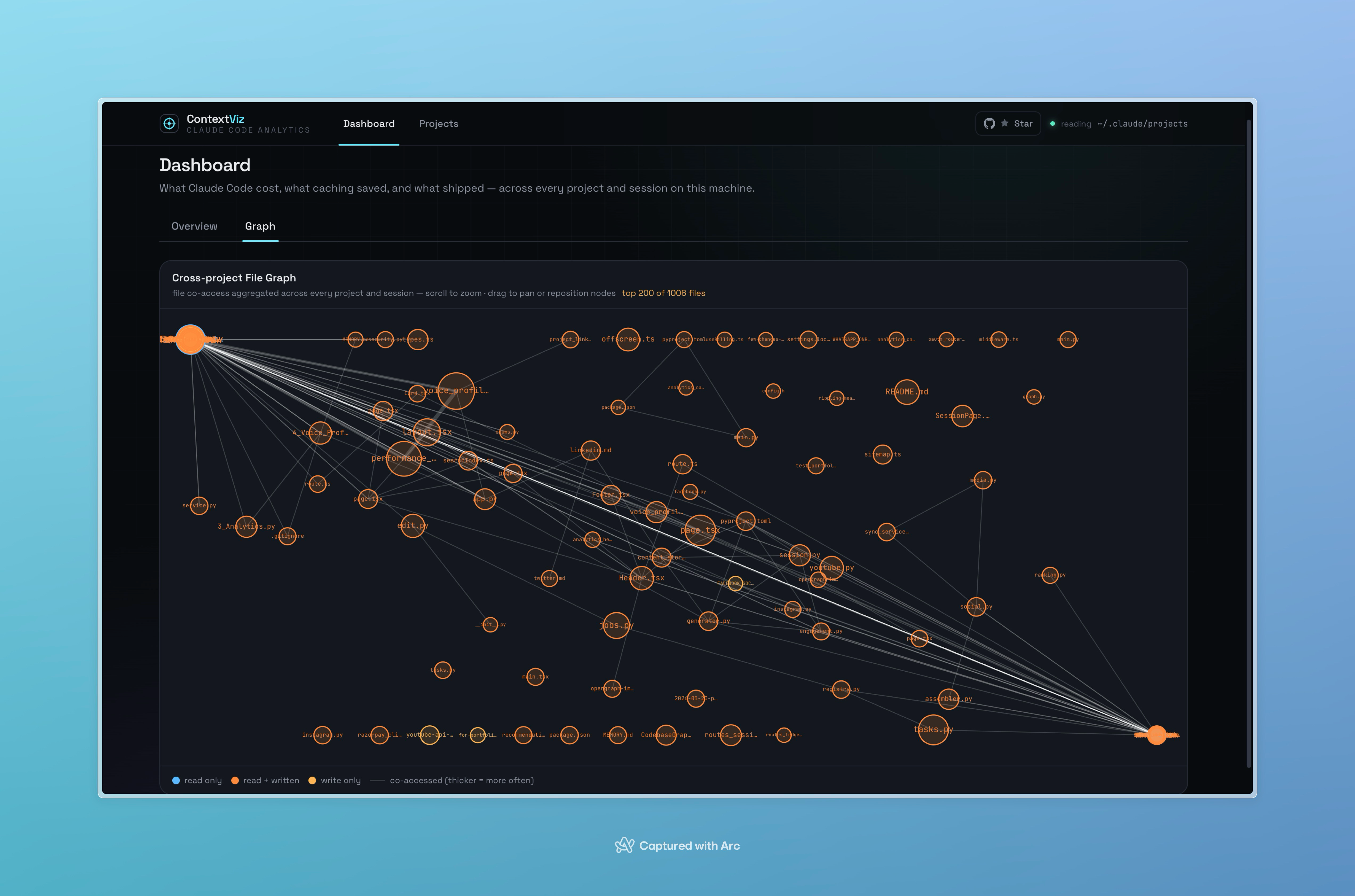Select the ranking.py node

point(1050,575)
